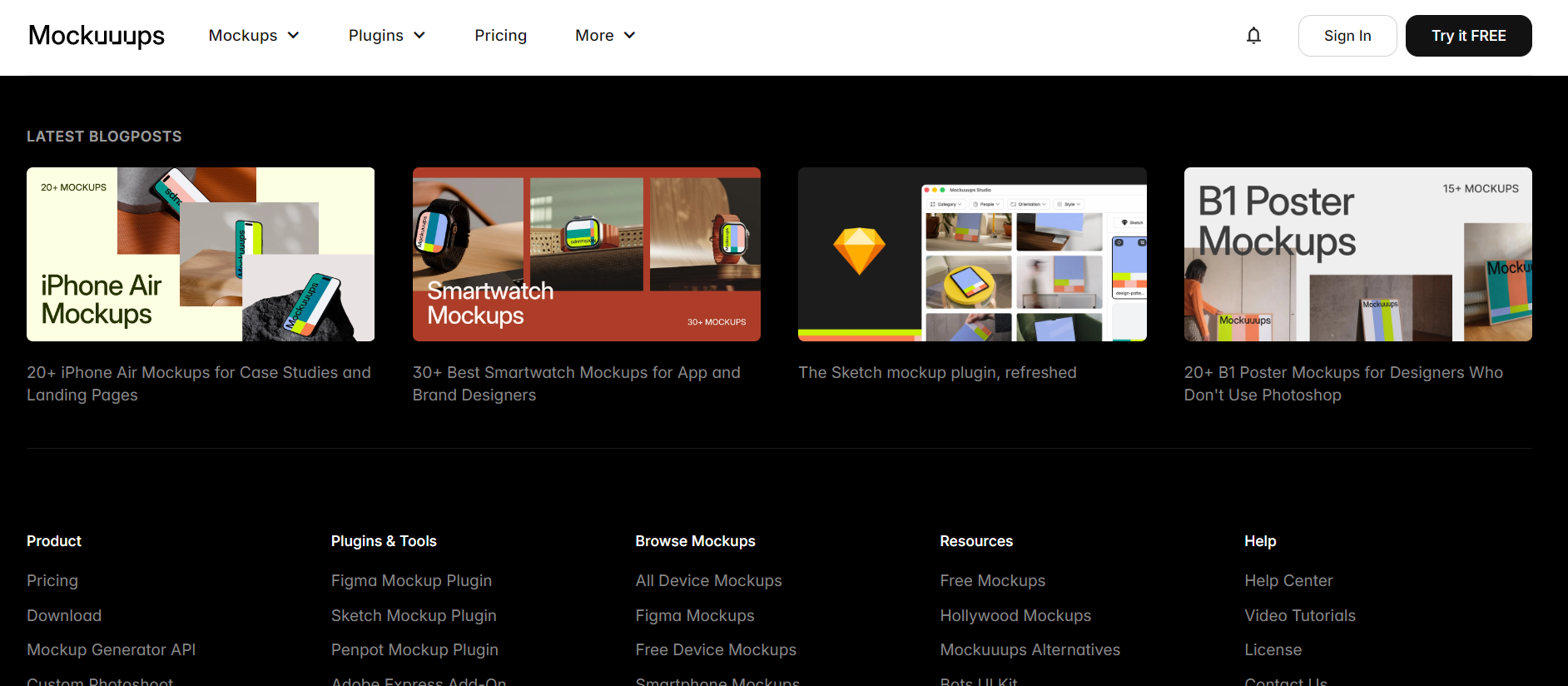Read The Sketch mockup plugin, refreshed article
This screenshot has width=1568, height=686.
tap(937, 373)
